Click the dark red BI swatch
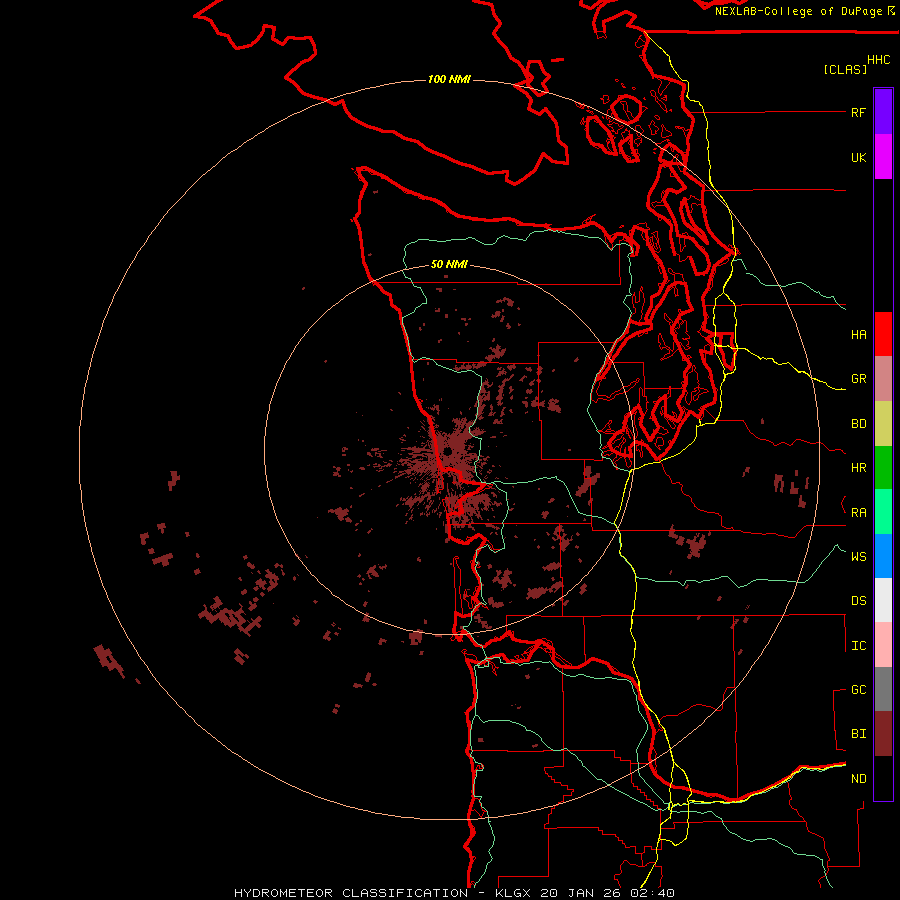 [883, 734]
